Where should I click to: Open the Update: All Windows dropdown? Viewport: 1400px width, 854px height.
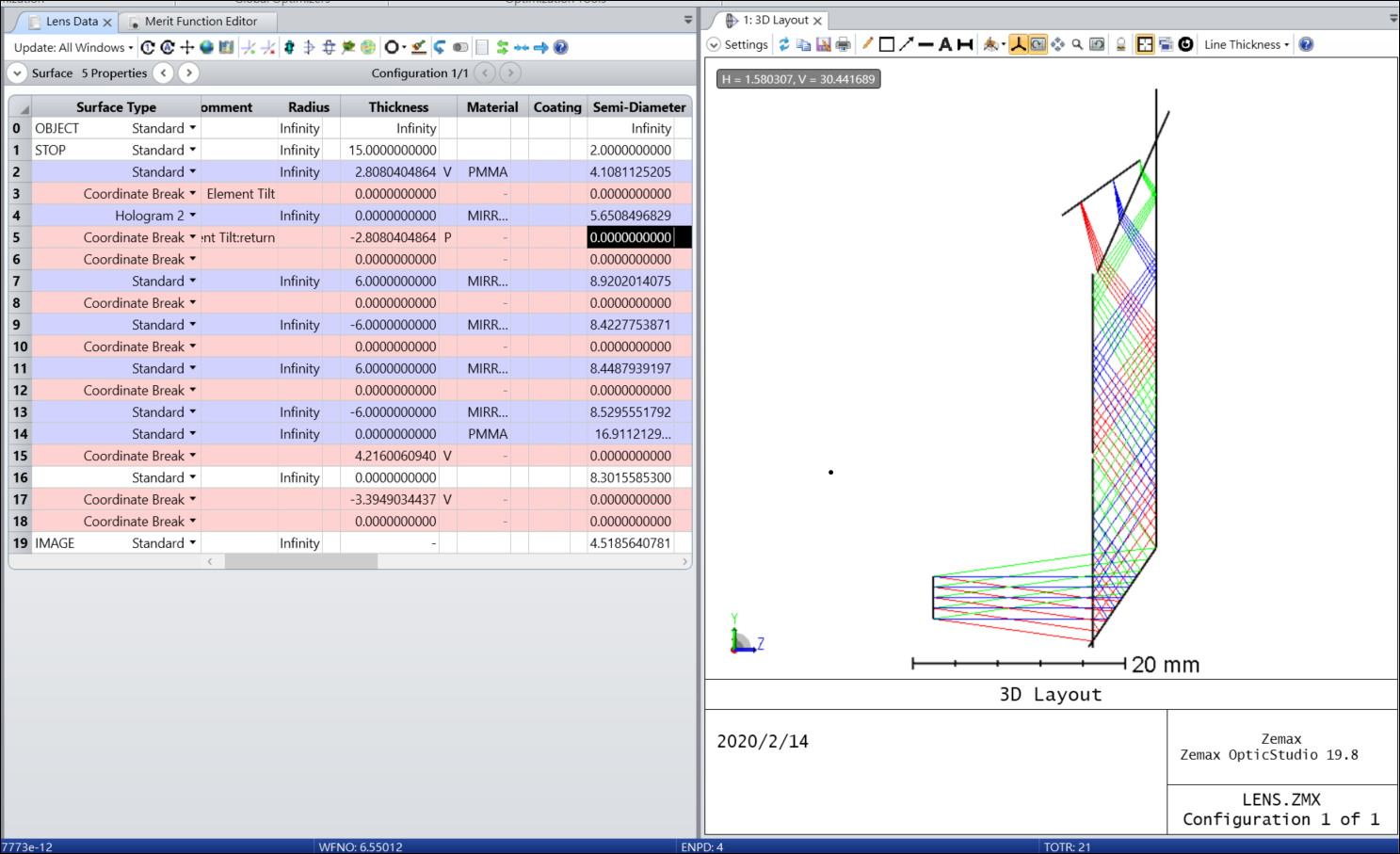tap(73, 47)
